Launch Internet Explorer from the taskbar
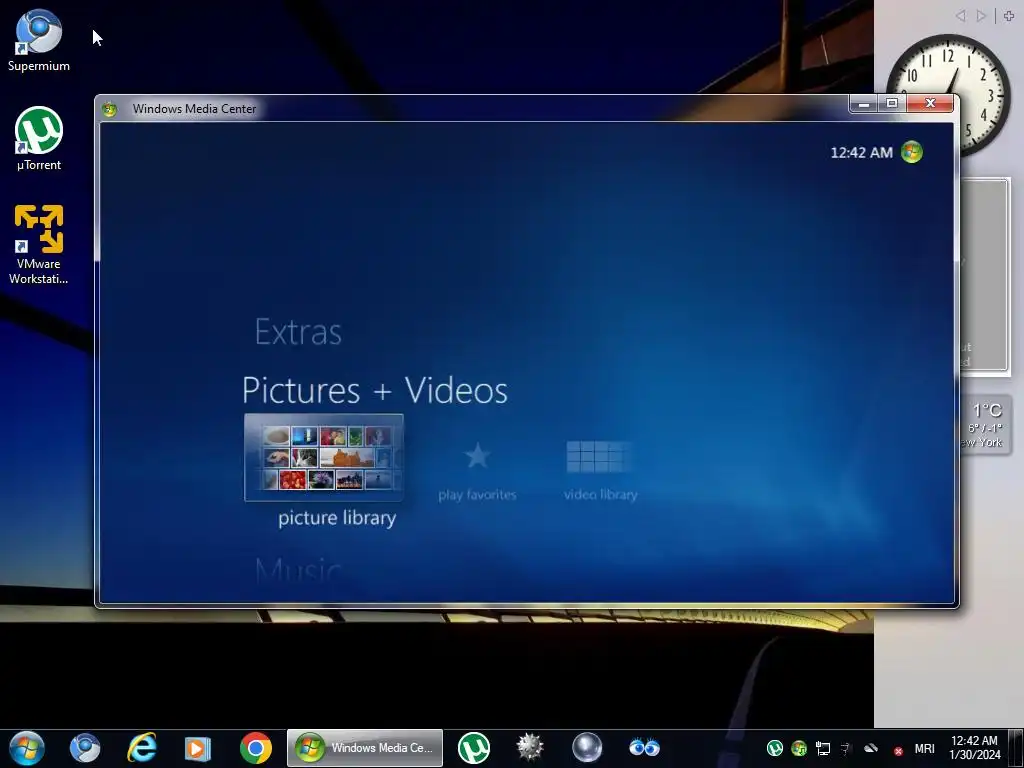 pos(141,748)
